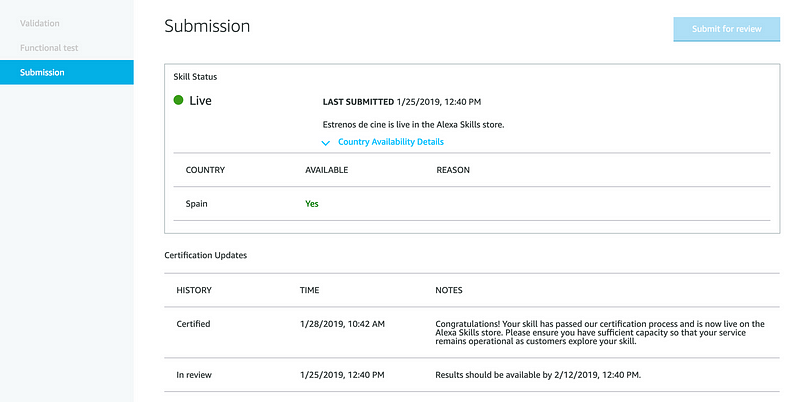Open the Validation sidebar item
800x402 pixels.
coord(40,22)
